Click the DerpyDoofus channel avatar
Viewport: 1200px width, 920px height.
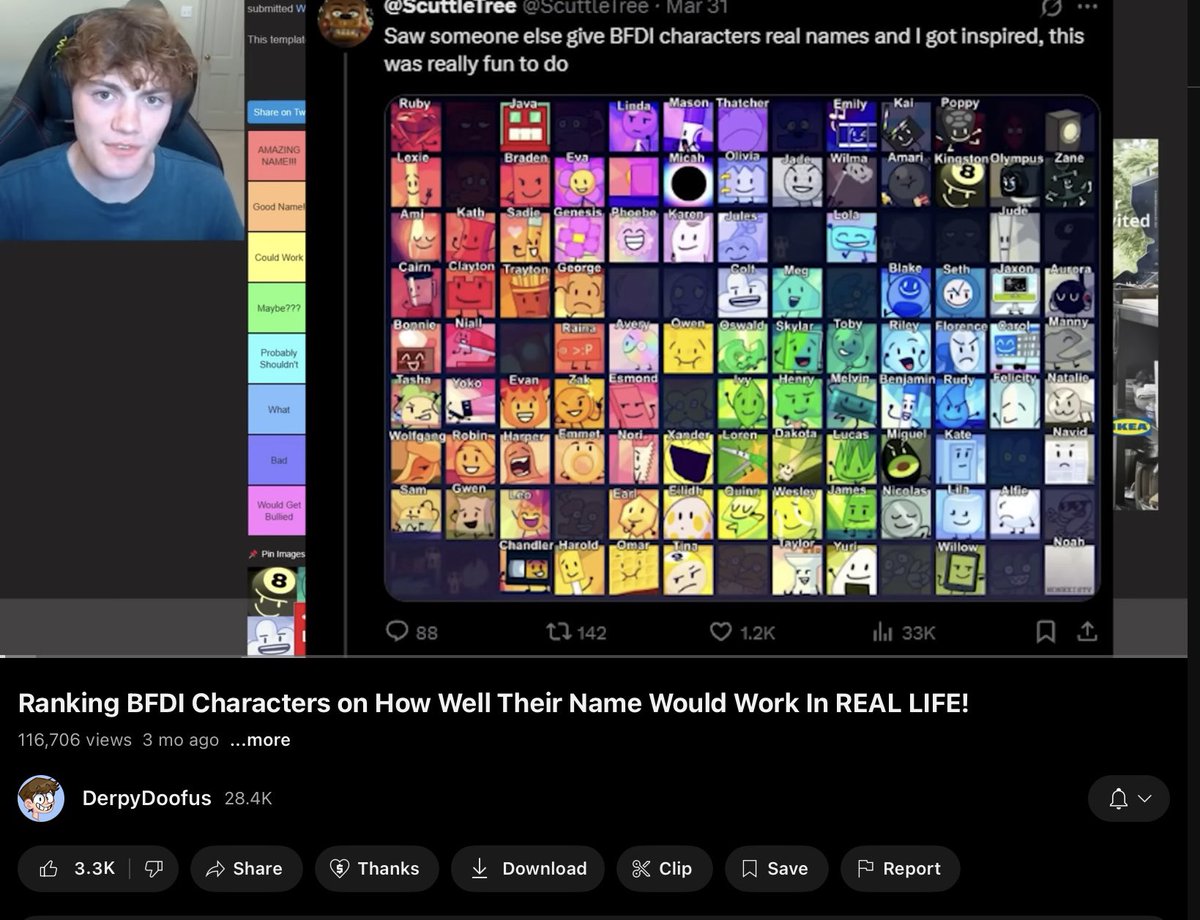tap(41, 798)
